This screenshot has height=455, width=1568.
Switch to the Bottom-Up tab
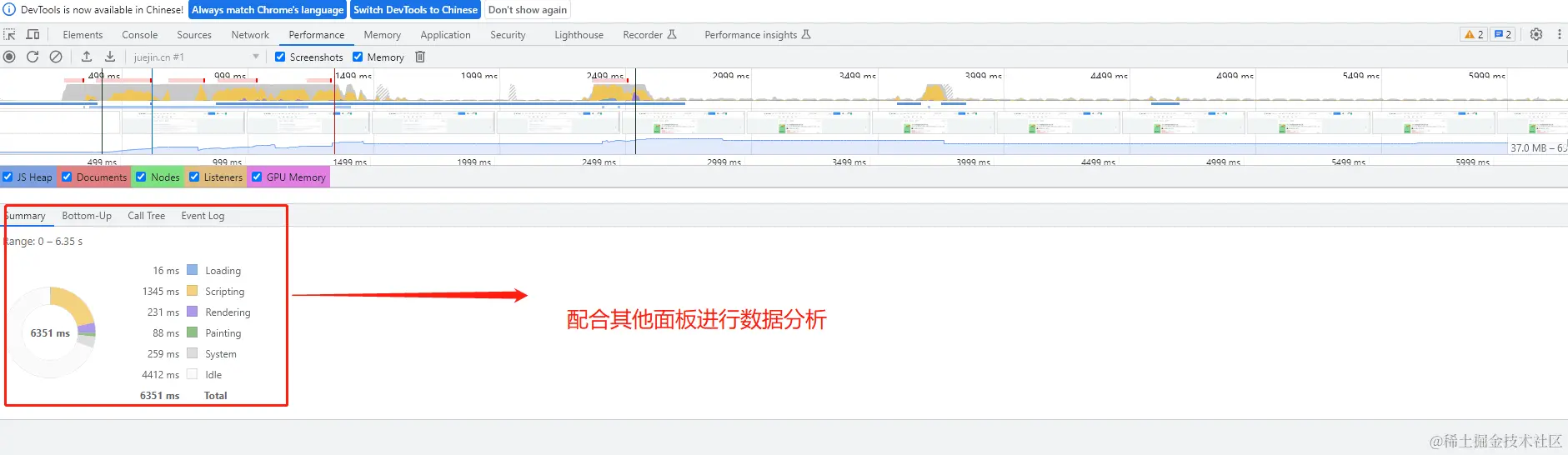[87, 216]
